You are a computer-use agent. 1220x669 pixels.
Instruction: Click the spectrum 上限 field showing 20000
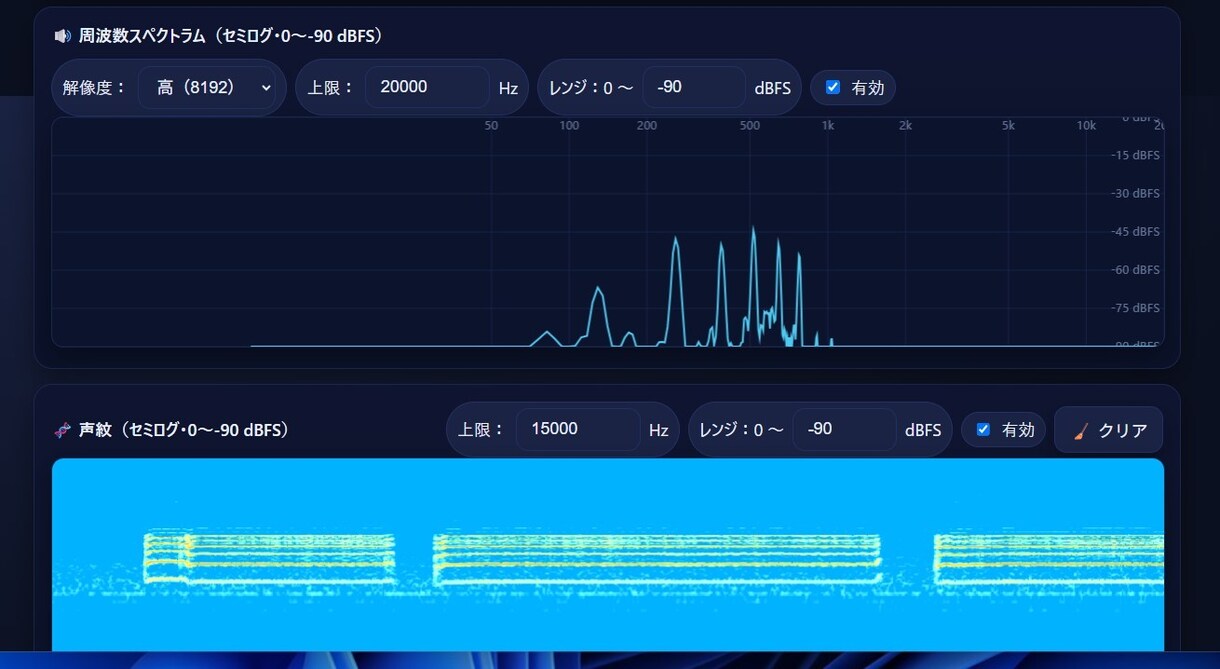[427, 87]
